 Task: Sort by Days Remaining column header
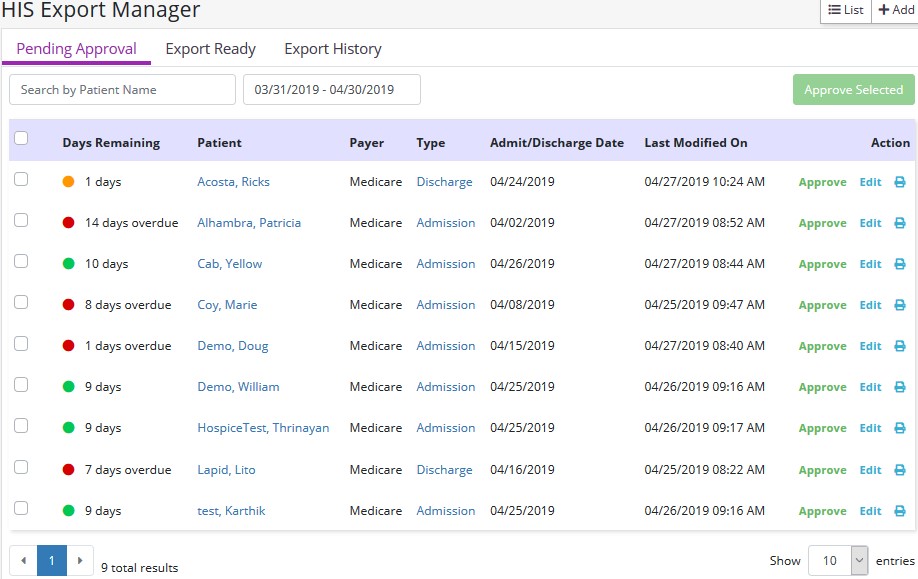tap(111, 143)
